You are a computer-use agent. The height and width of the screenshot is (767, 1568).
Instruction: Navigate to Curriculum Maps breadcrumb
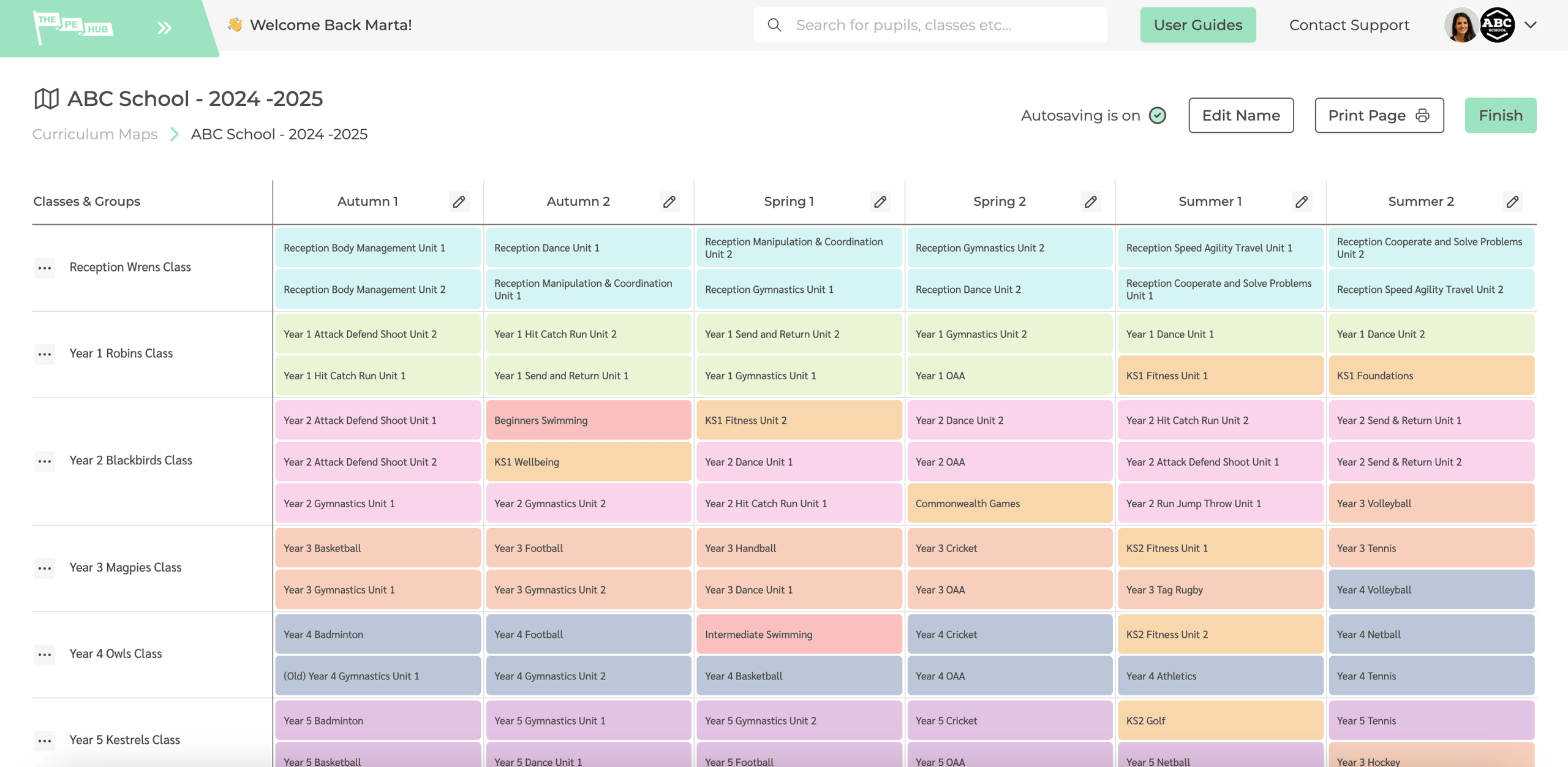pos(95,134)
